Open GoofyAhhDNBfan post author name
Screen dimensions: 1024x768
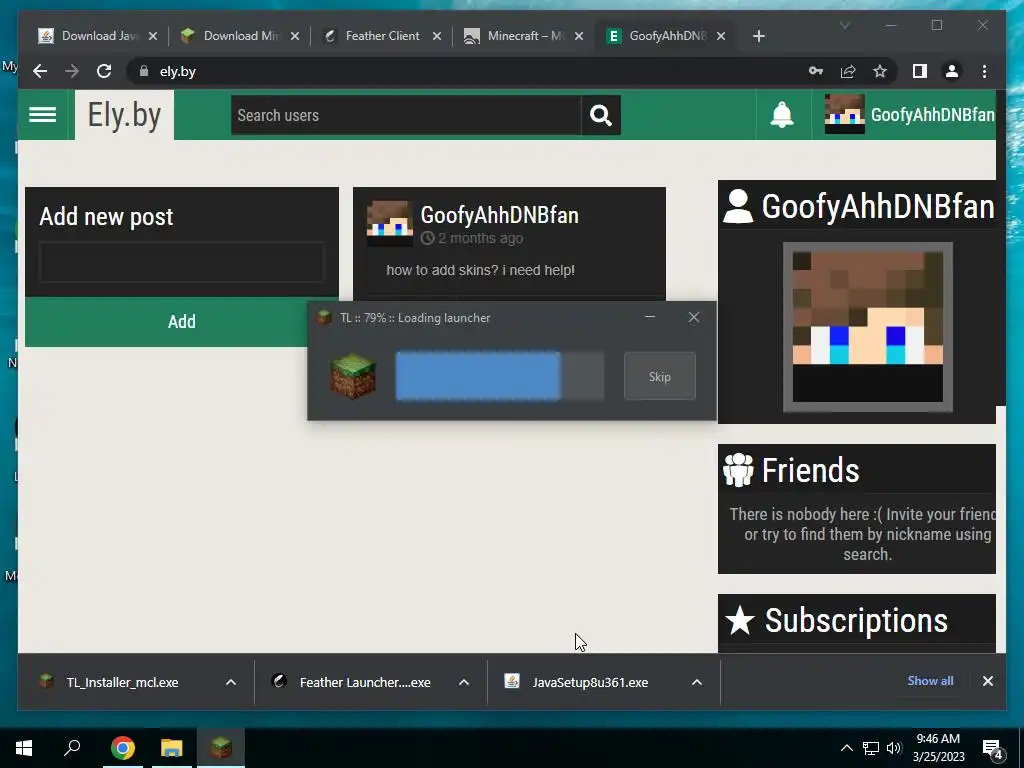[x=500, y=215]
